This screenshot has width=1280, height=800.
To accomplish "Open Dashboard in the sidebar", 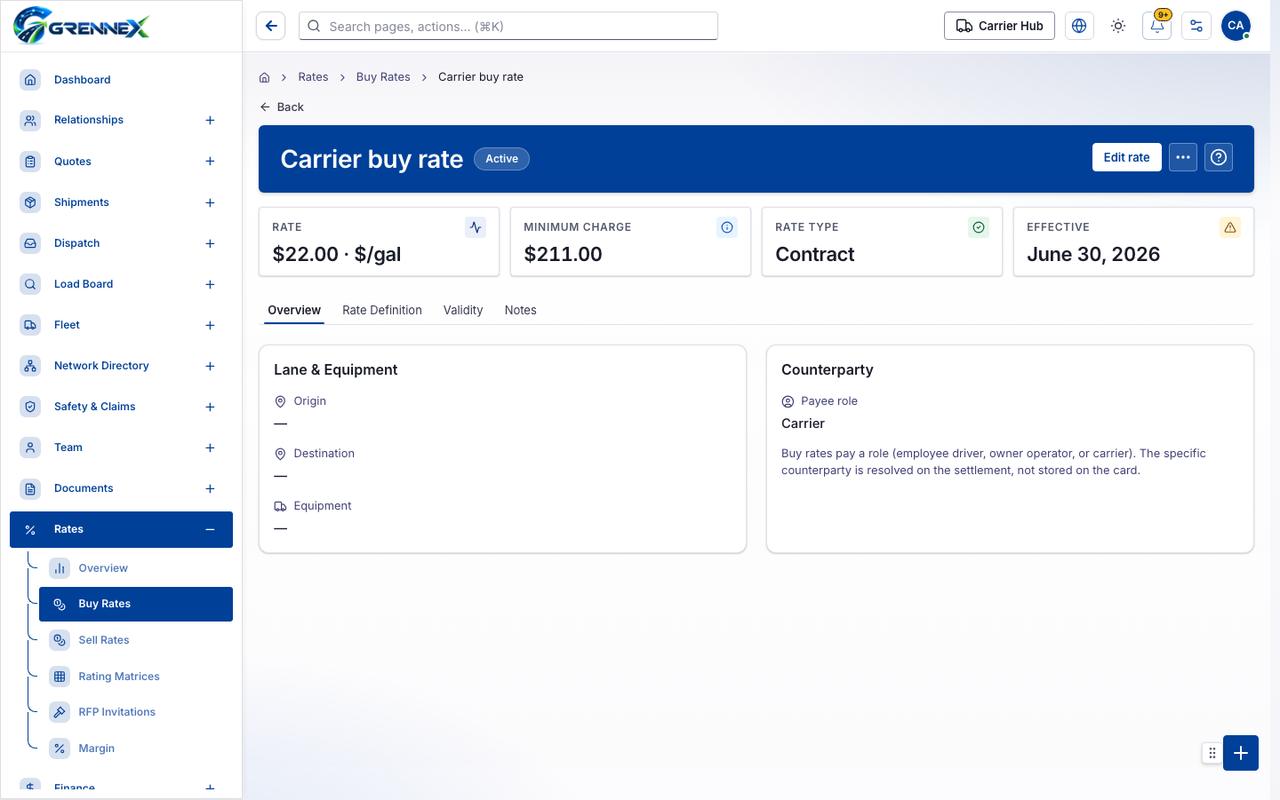I will [x=121, y=80].
